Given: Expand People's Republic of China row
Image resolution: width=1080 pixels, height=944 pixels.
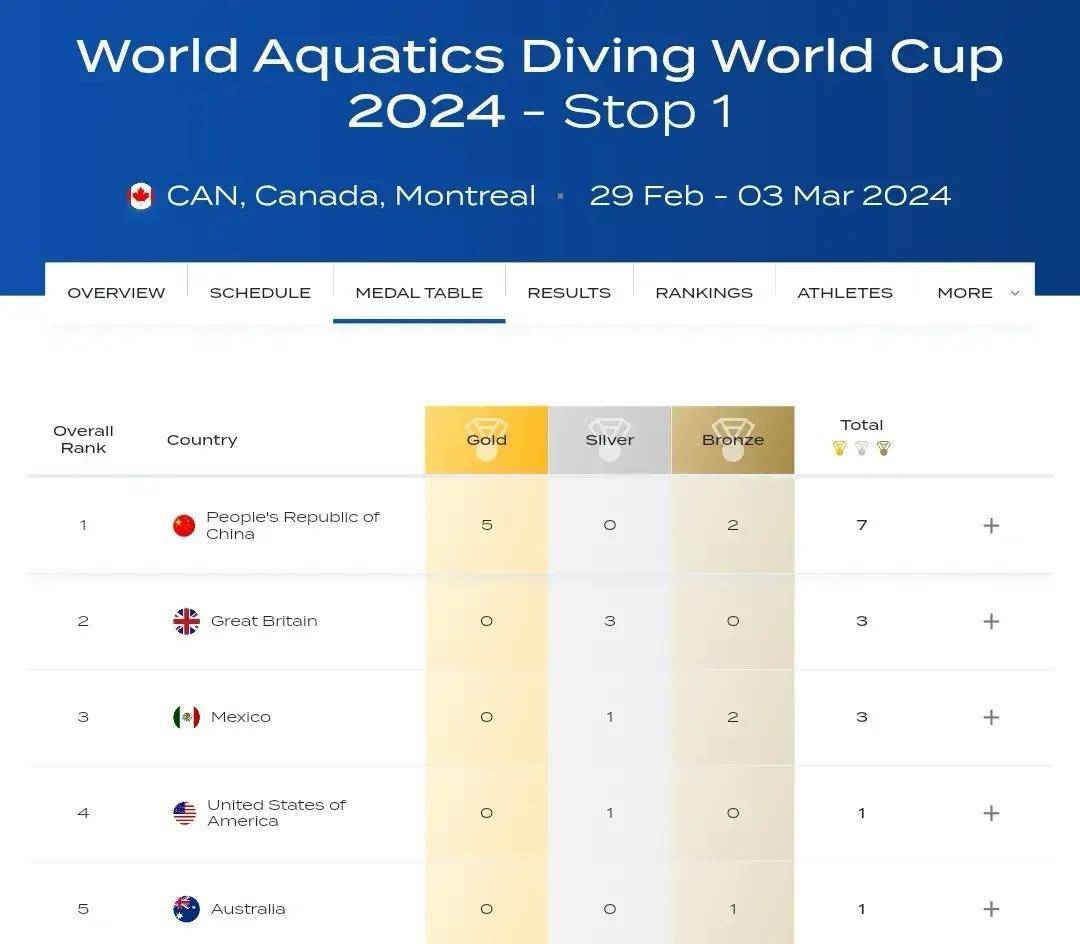Looking at the screenshot, I should tap(991, 526).
